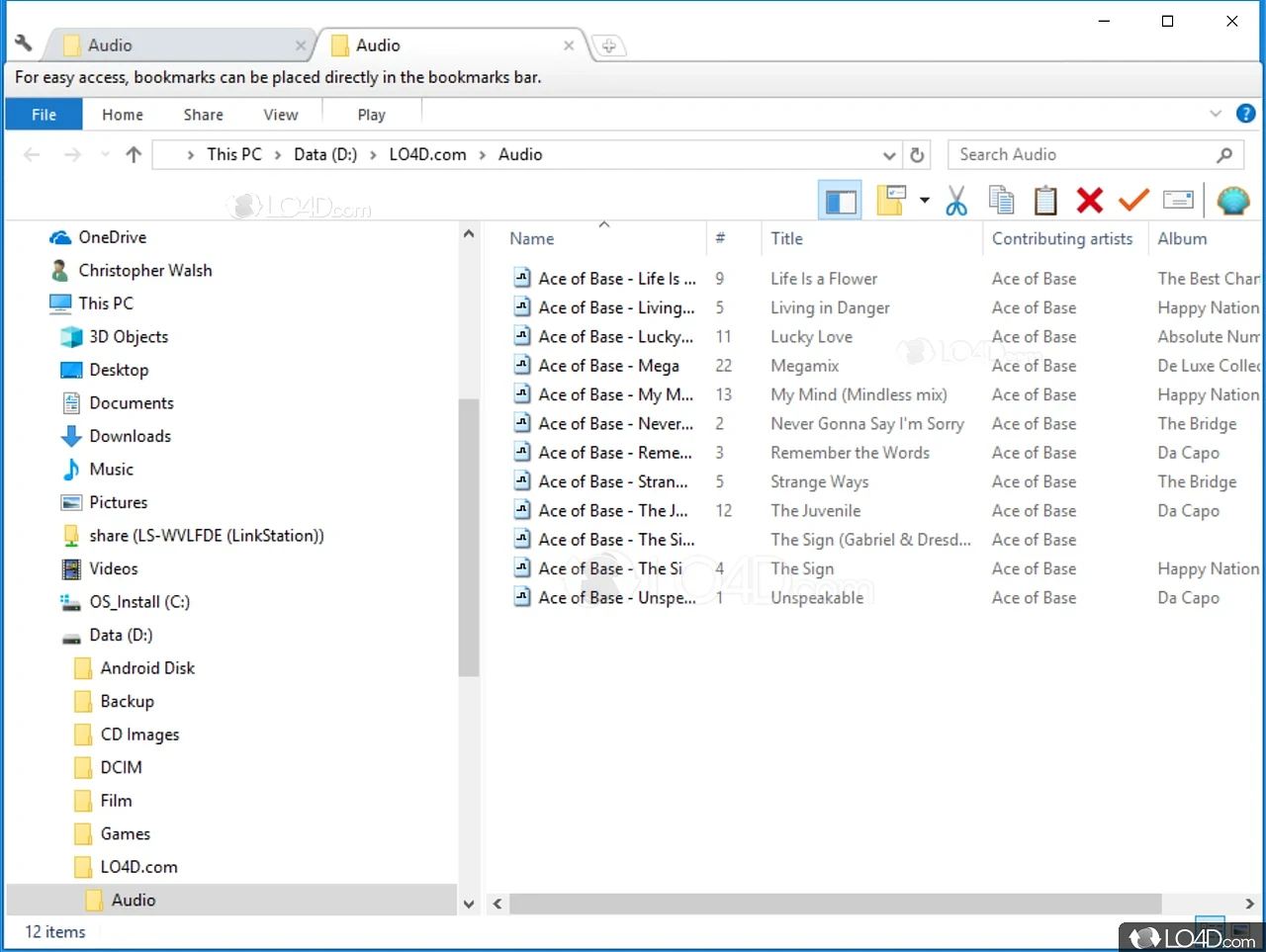Select OS_Install (C:) drive

(x=139, y=601)
